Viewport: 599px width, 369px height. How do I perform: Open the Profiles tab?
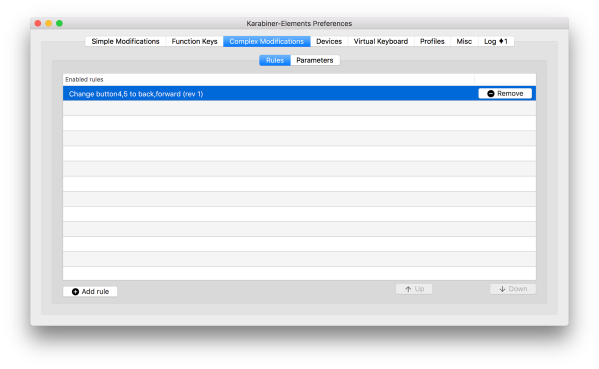click(432, 41)
